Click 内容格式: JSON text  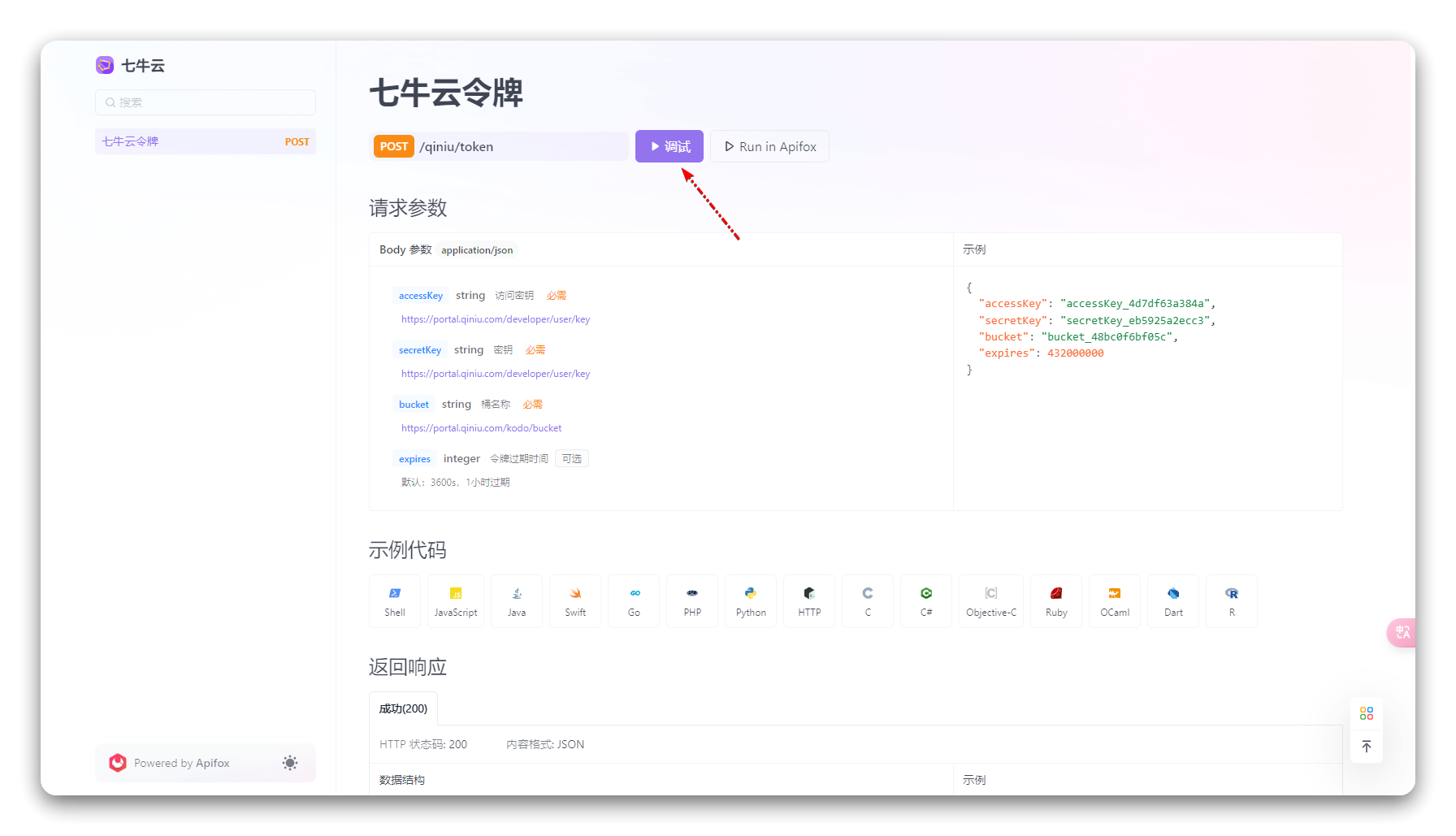[x=545, y=744]
